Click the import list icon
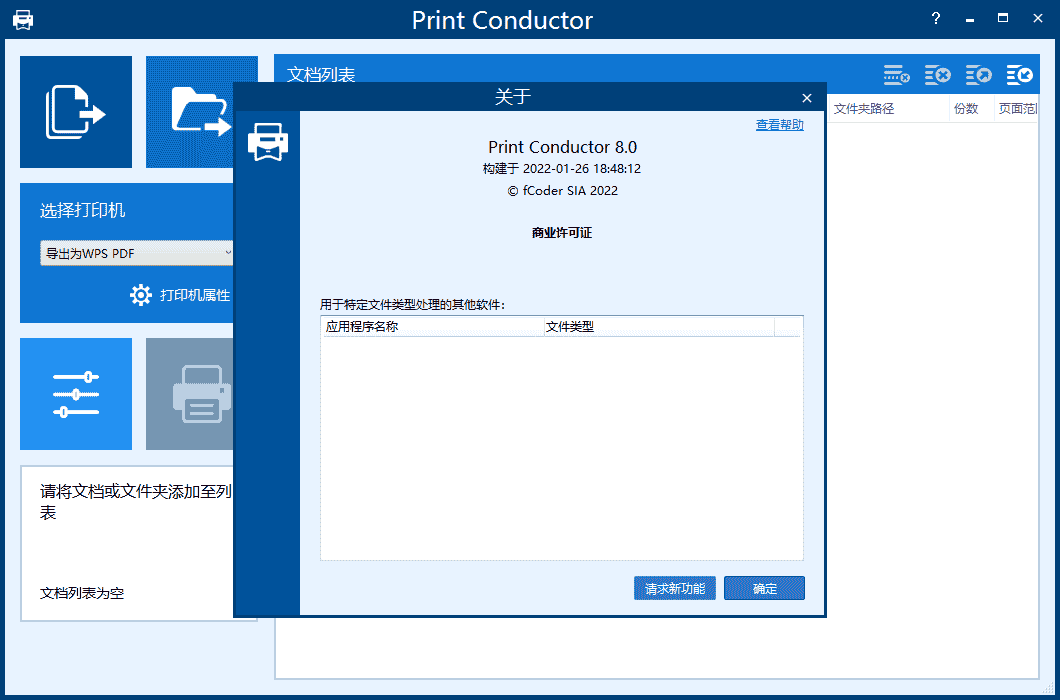The height and width of the screenshot is (700, 1060). coord(1019,75)
